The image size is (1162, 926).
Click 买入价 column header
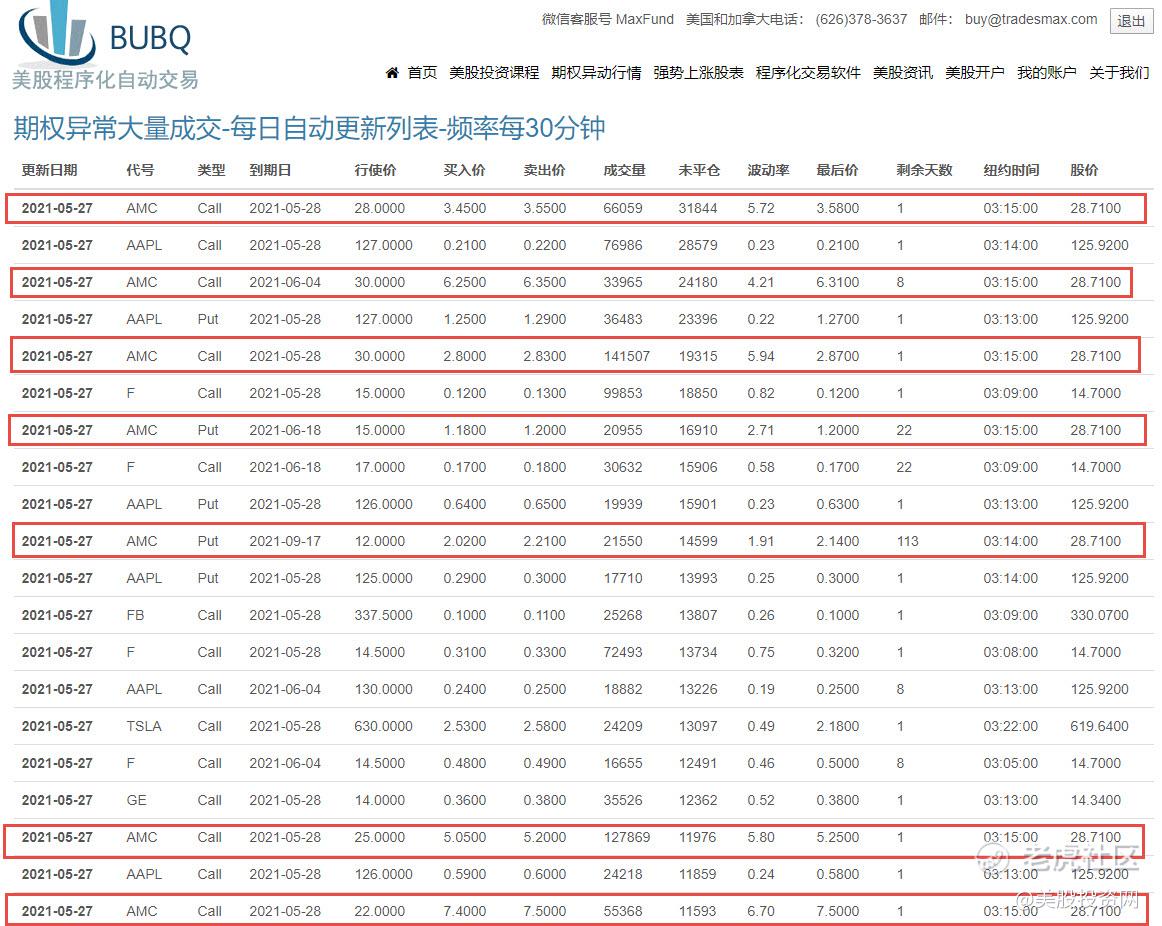pyautogui.click(x=464, y=170)
